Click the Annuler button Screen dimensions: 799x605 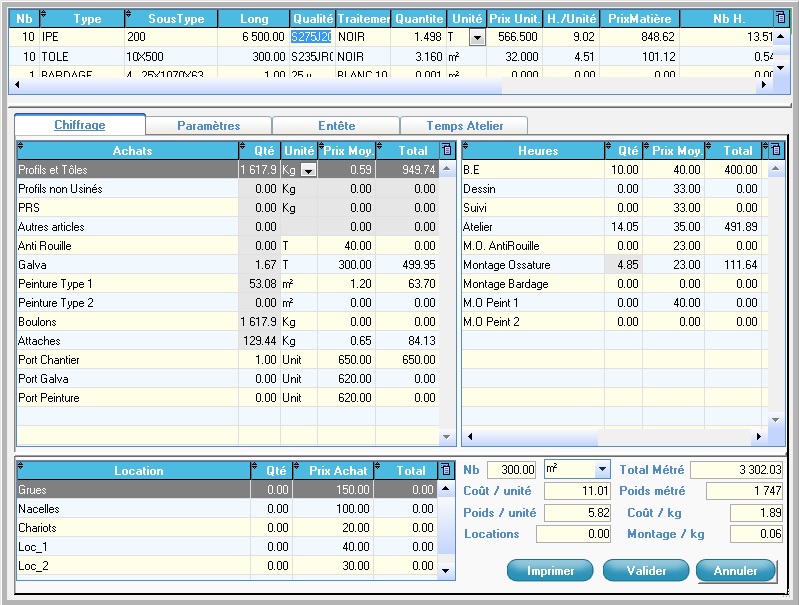pyautogui.click(x=736, y=570)
